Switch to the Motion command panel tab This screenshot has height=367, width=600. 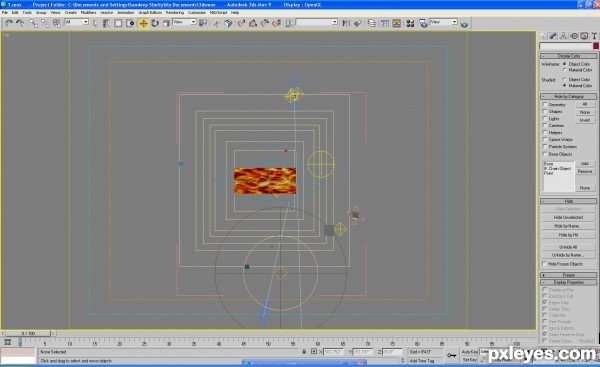(x=574, y=36)
